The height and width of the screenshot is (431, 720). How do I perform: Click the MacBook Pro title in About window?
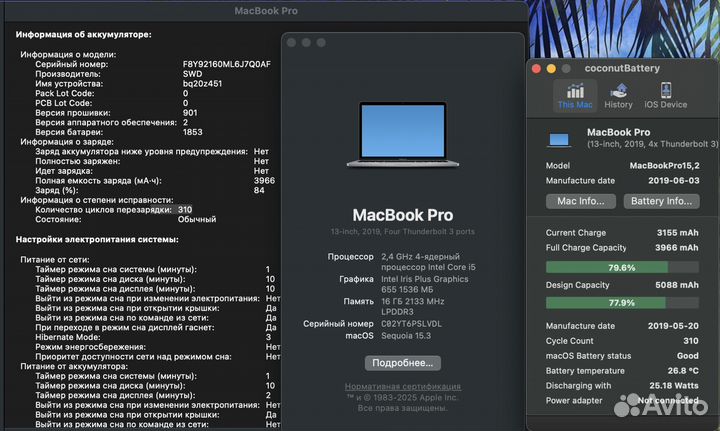tap(403, 215)
